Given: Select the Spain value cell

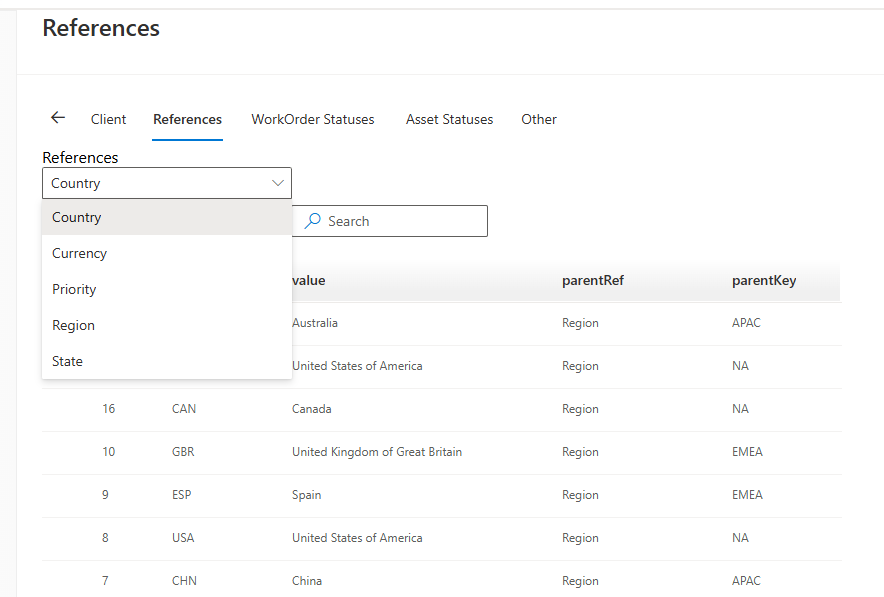Looking at the screenshot, I should coord(306,495).
